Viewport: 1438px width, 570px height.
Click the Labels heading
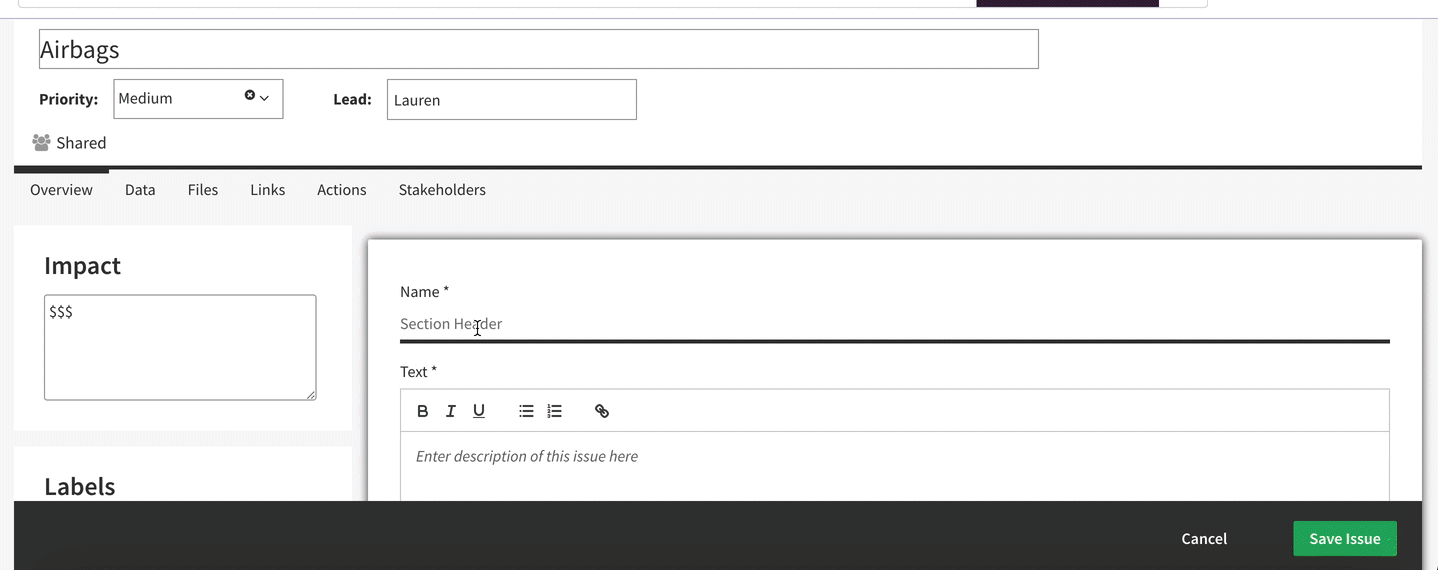click(80, 486)
